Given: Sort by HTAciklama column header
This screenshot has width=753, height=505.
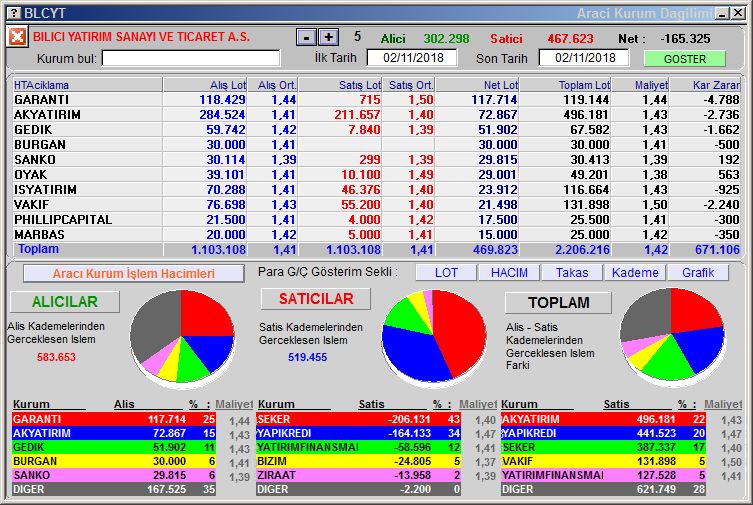Looking at the screenshot, I should click(x=87, y=85).
